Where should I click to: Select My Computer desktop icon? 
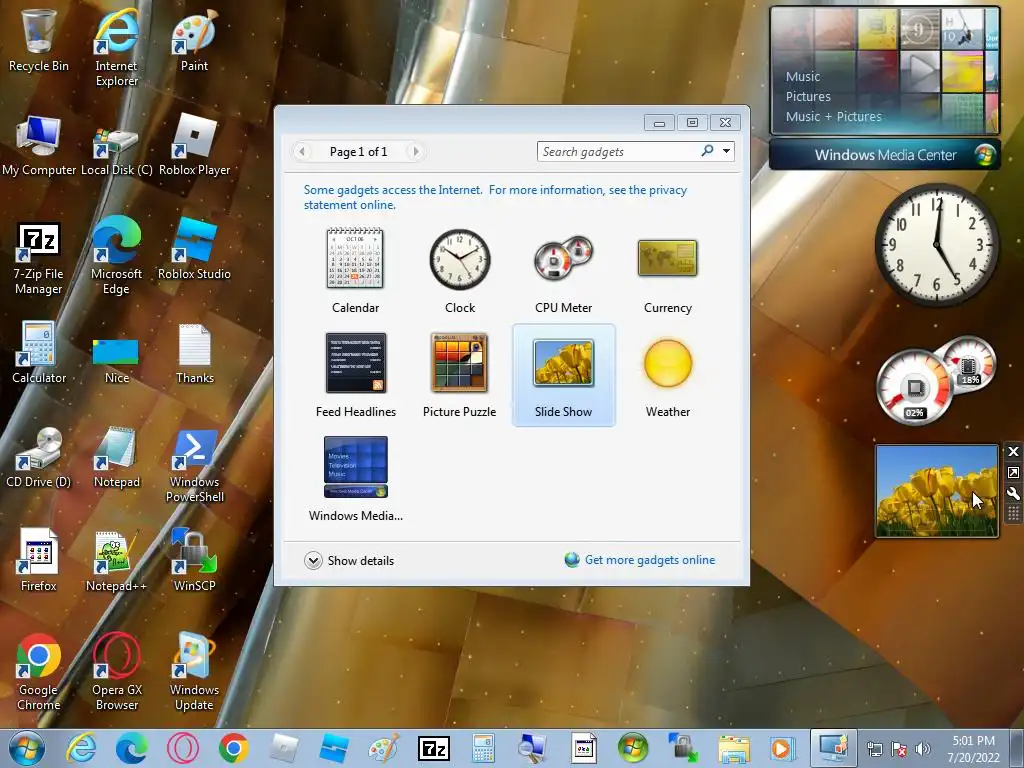[x=39, y=145]
